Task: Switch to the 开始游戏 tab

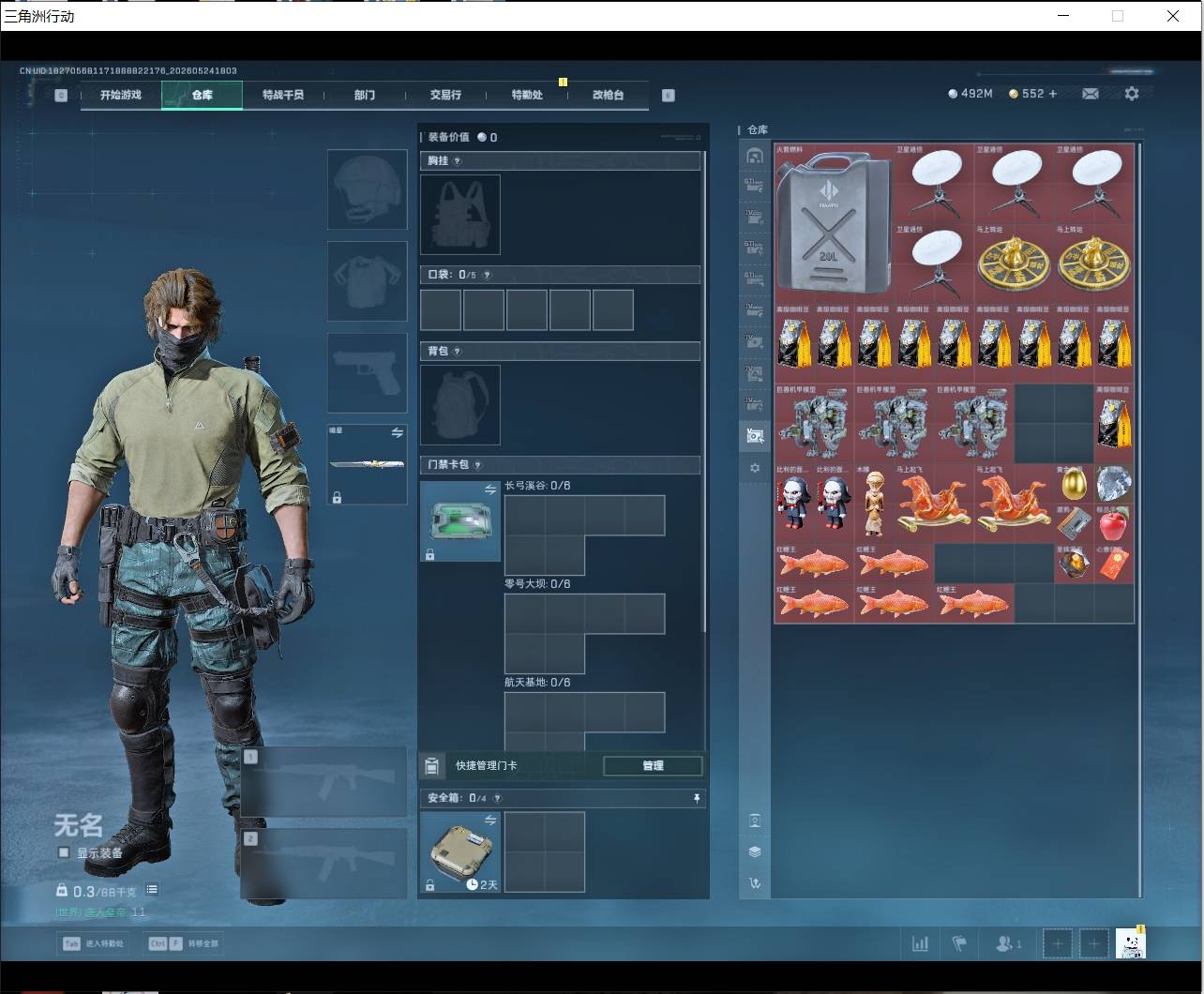Action: click(x=121, y=95)
